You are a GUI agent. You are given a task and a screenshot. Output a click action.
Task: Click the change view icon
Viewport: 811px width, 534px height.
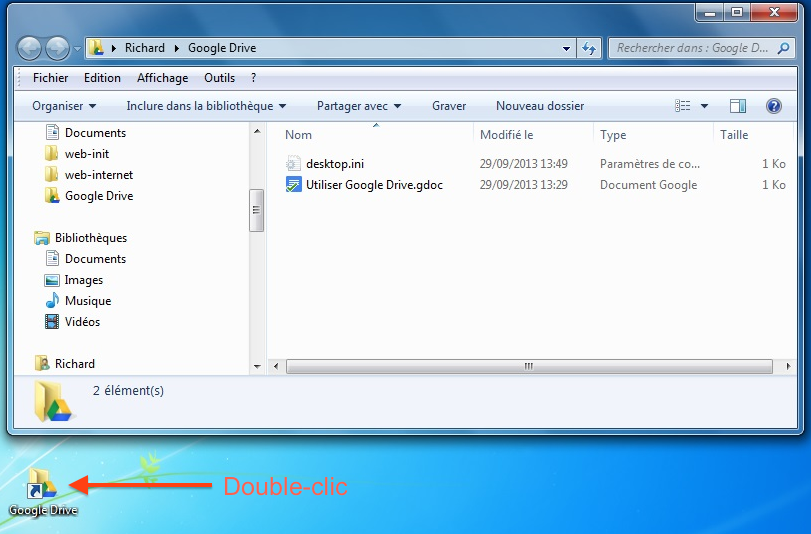(684, 106)
